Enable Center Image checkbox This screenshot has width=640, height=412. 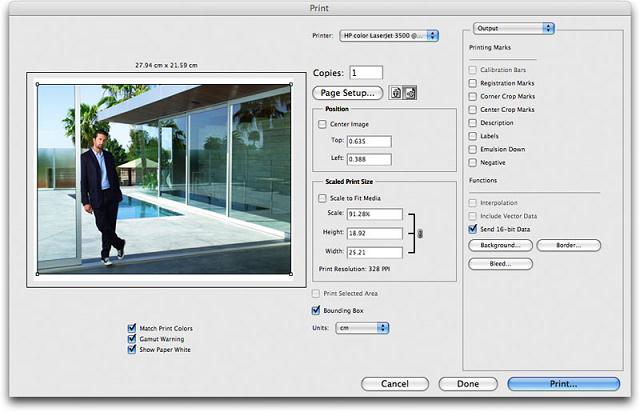(x=322, y=124)
